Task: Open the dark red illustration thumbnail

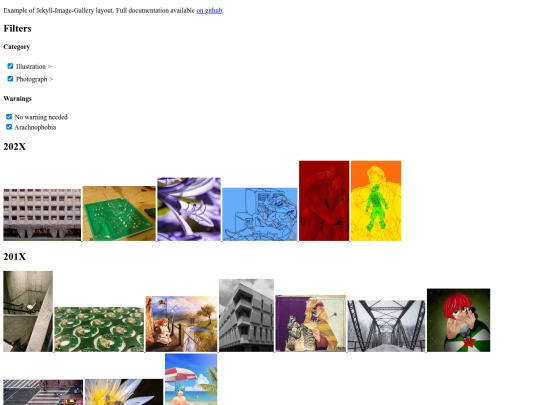Action: (x=324, y=201)
